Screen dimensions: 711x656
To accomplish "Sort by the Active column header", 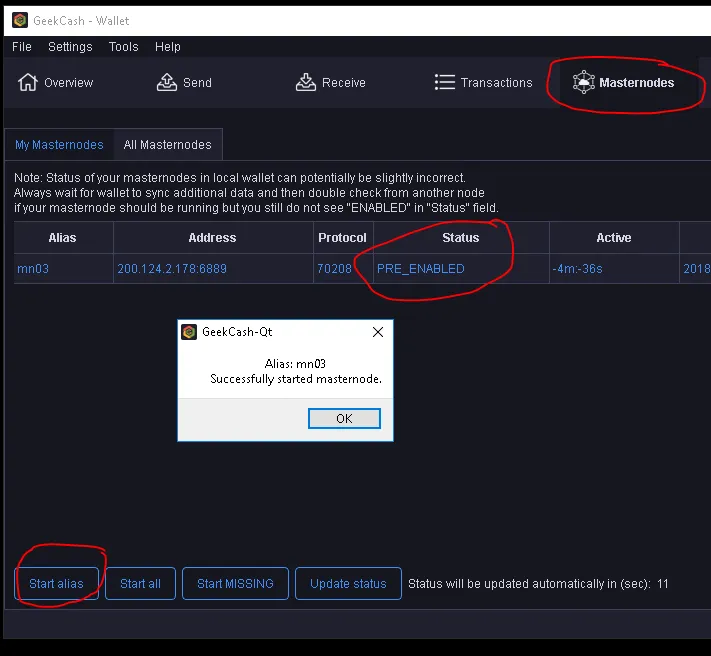I will (x=614, y=238).
